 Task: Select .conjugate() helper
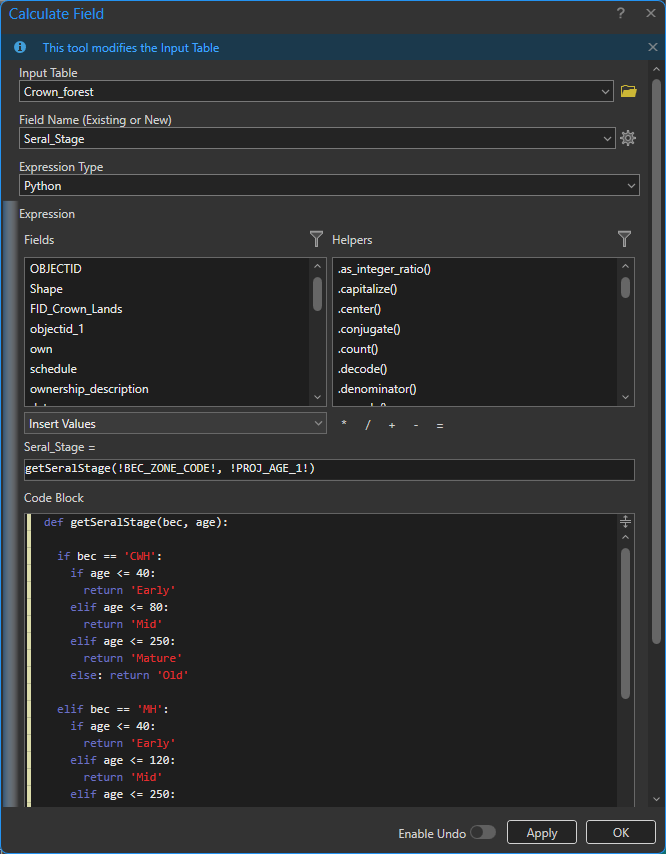[475, 329]
